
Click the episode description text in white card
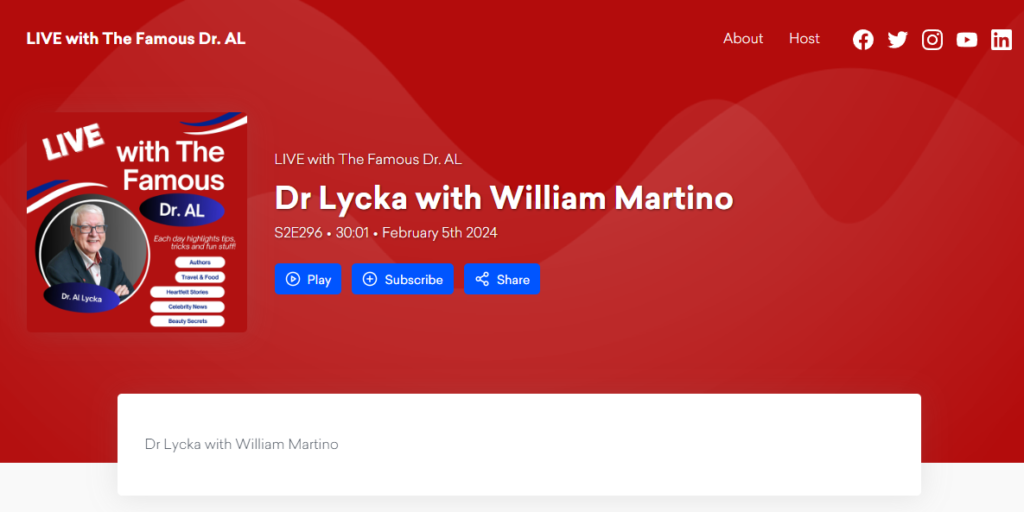point(242,445)
